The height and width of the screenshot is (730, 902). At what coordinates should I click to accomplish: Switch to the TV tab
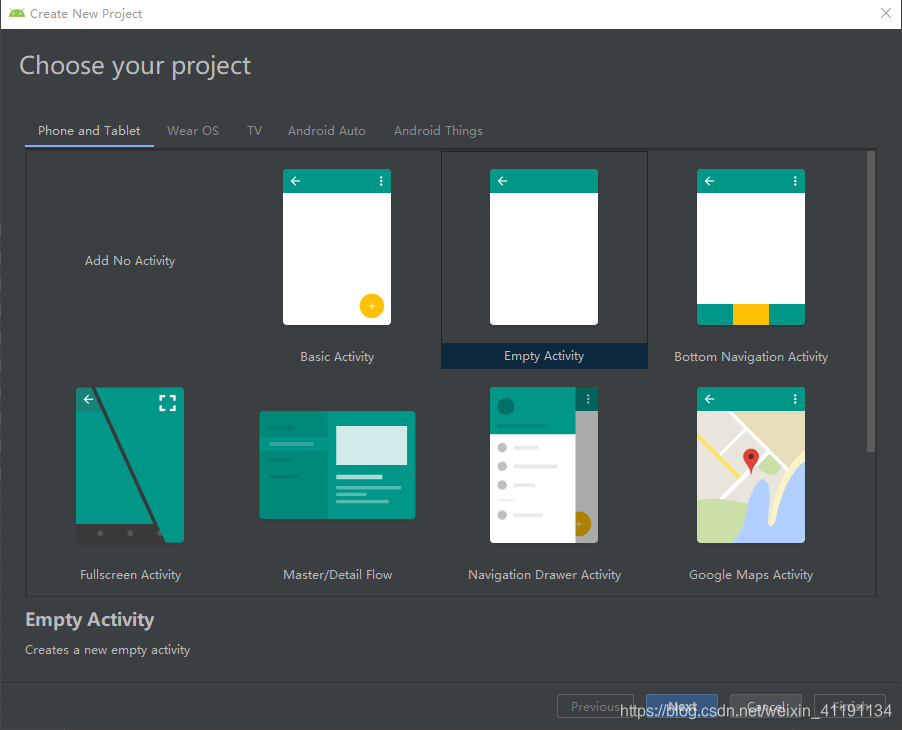click(254, 131)
